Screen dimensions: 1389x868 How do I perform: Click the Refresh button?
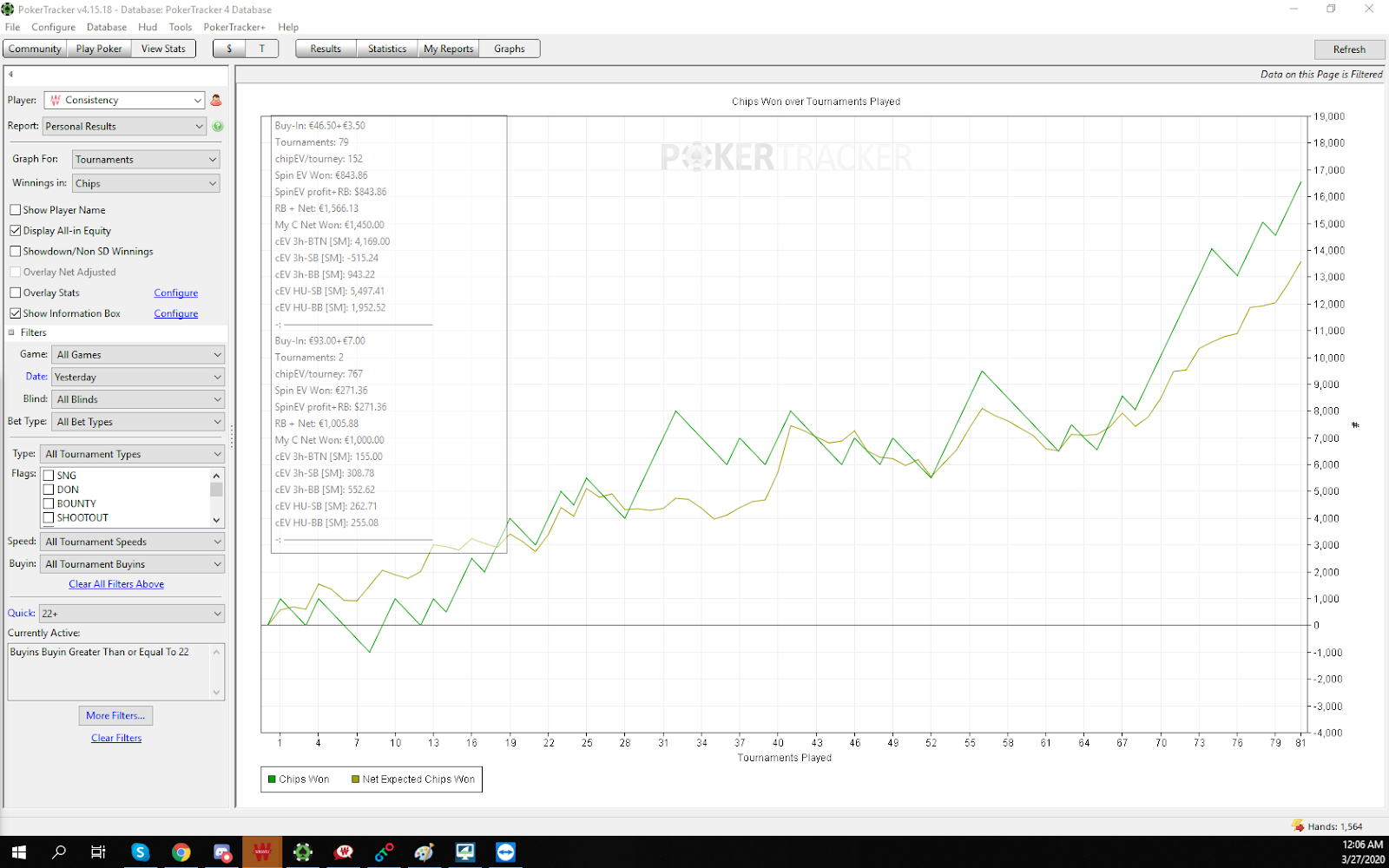pos(1349,49)
